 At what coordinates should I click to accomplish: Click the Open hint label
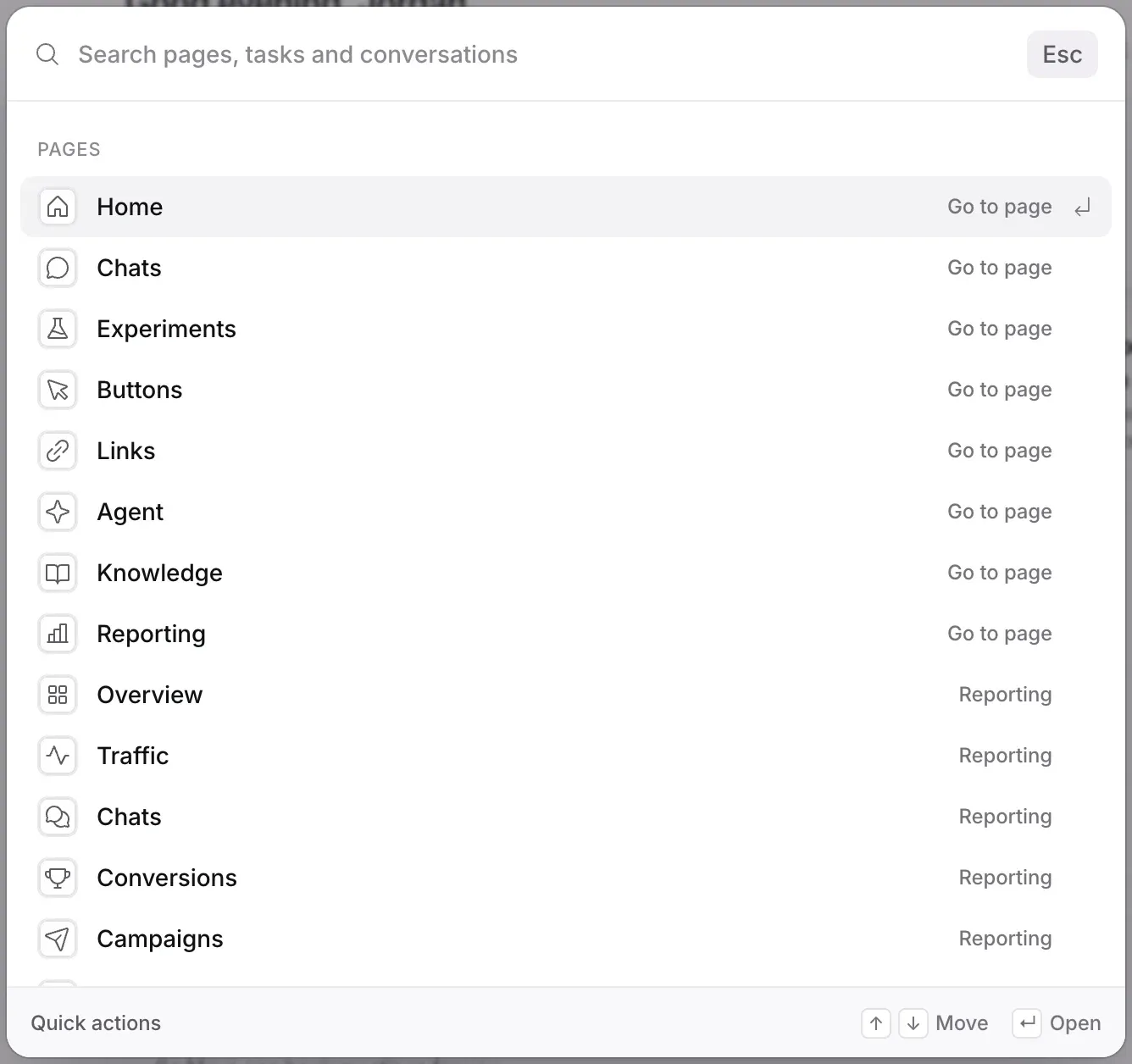1075,1023
